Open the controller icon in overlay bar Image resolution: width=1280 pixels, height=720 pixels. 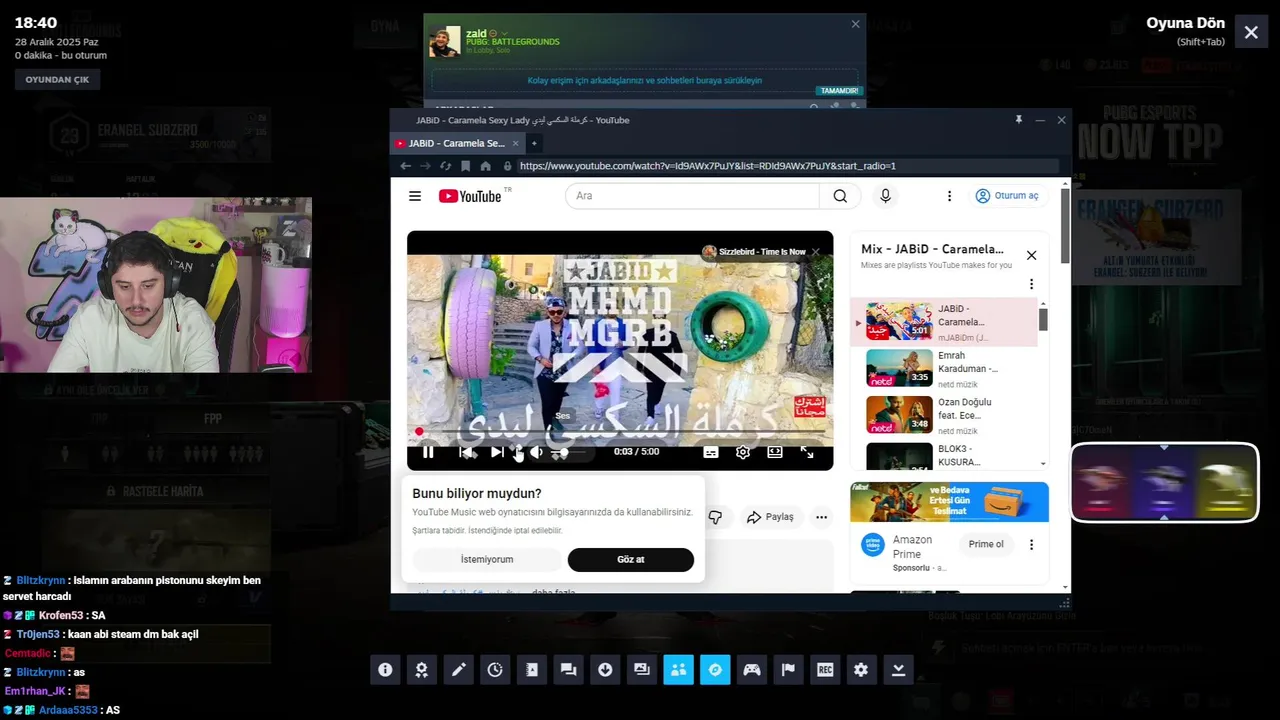point(752,670)
